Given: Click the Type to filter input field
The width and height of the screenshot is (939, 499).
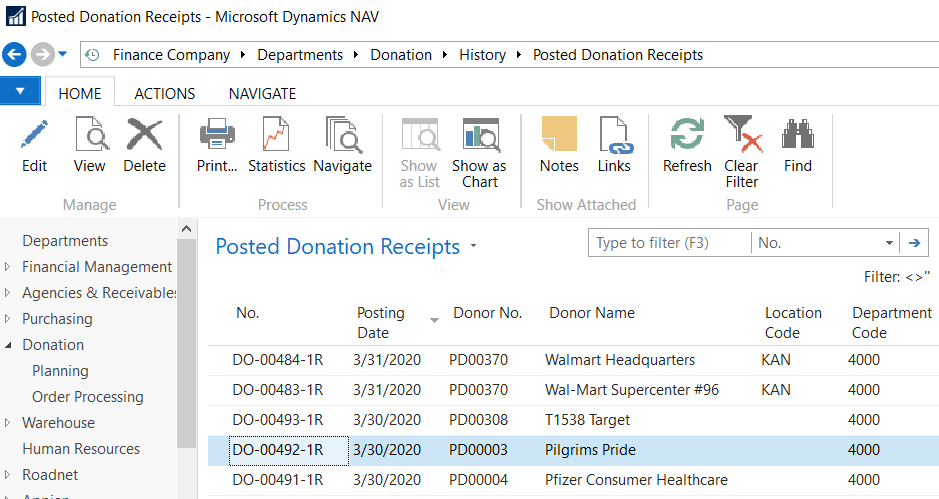Looking at the screenshot, I should (670, 243).
